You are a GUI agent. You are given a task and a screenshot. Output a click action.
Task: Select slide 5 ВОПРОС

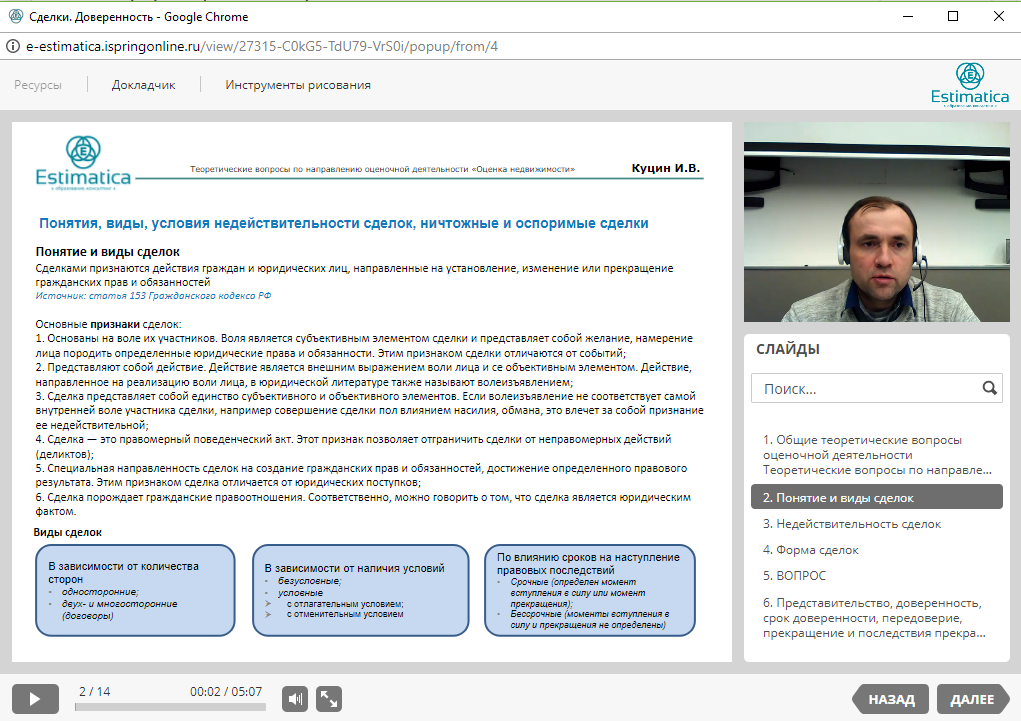(876, 576)
